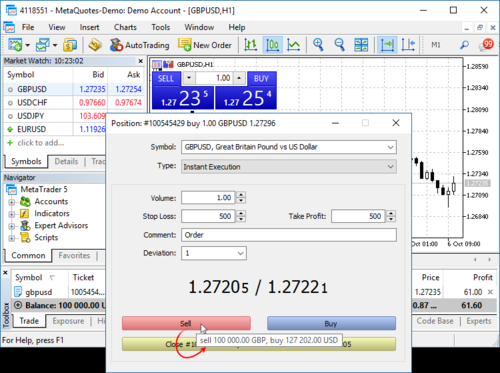Switch chart to bar chart icon

click(251, 45)
